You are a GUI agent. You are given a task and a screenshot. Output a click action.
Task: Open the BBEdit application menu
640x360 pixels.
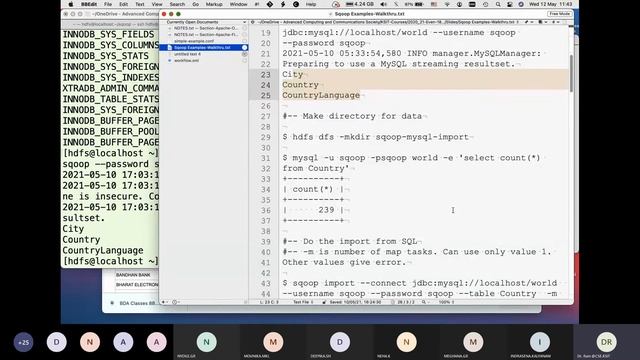(89, 4)
